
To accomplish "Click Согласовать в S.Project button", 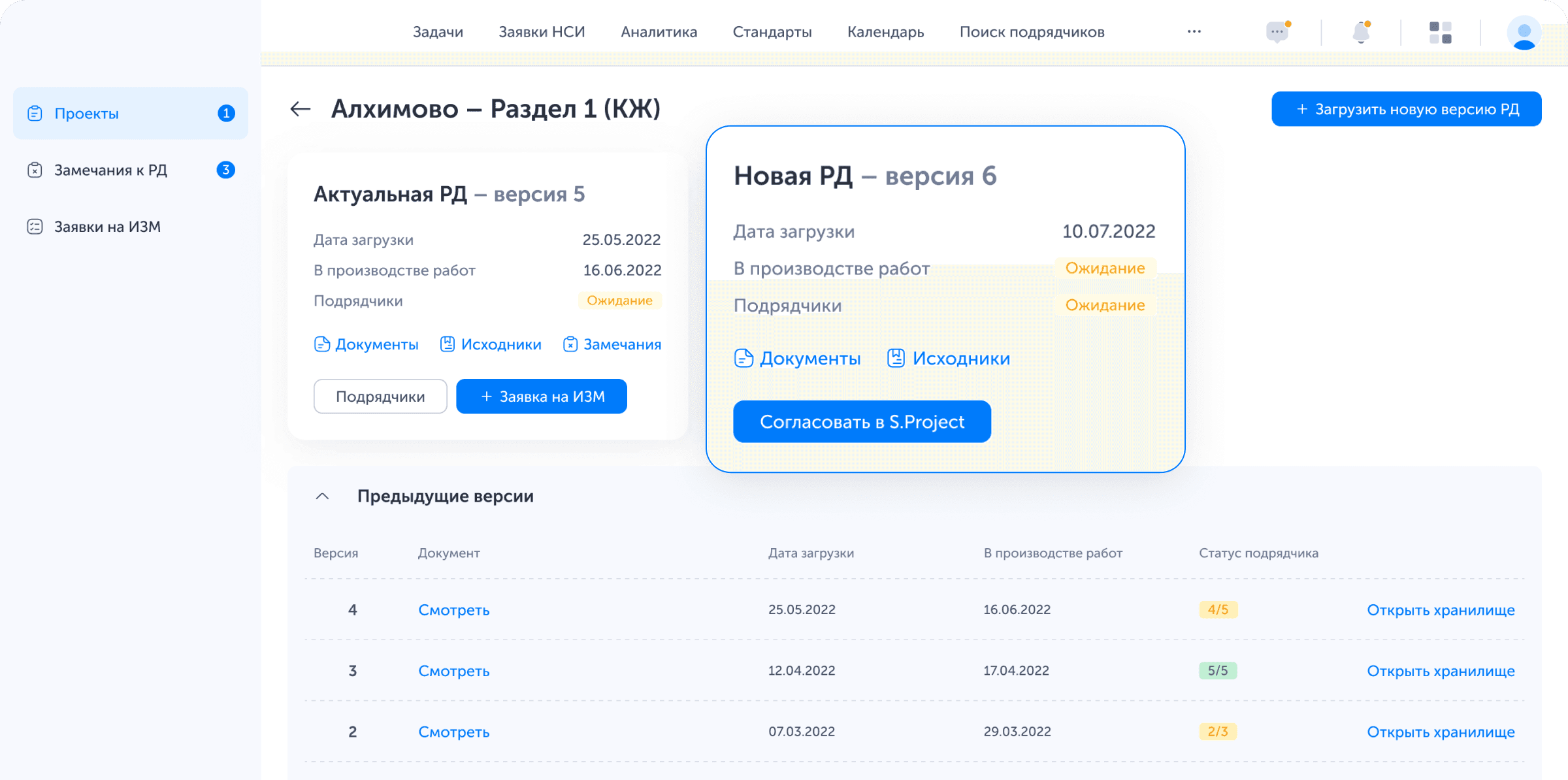I will point(862,422).
